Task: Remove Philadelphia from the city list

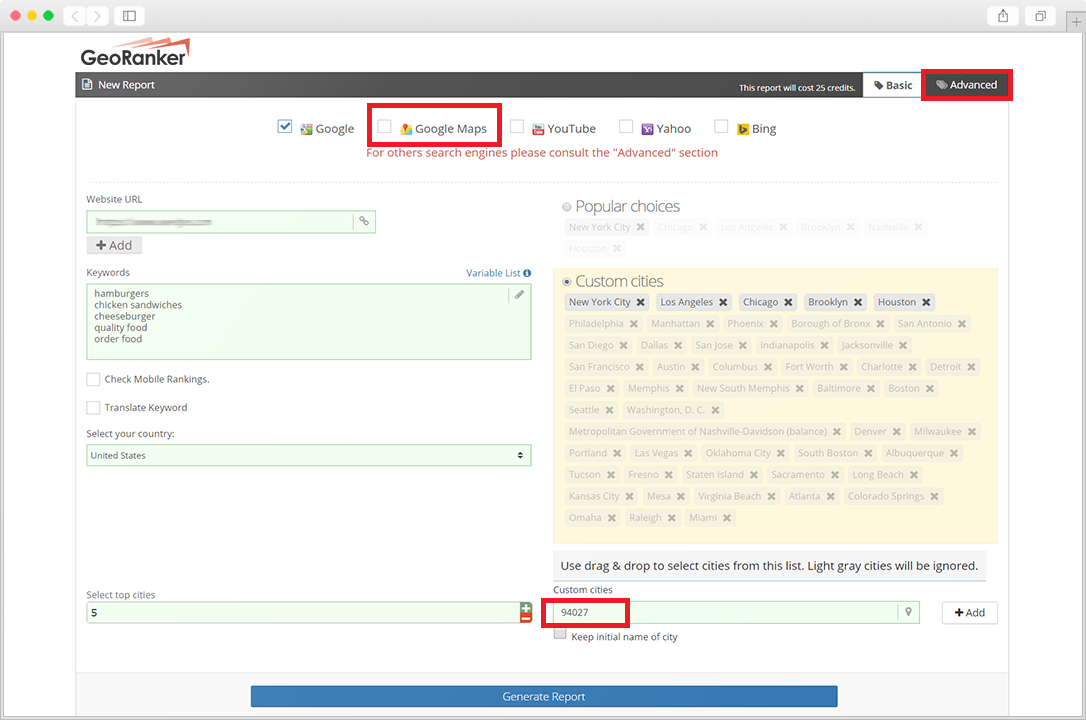Action: pos(634,324)
